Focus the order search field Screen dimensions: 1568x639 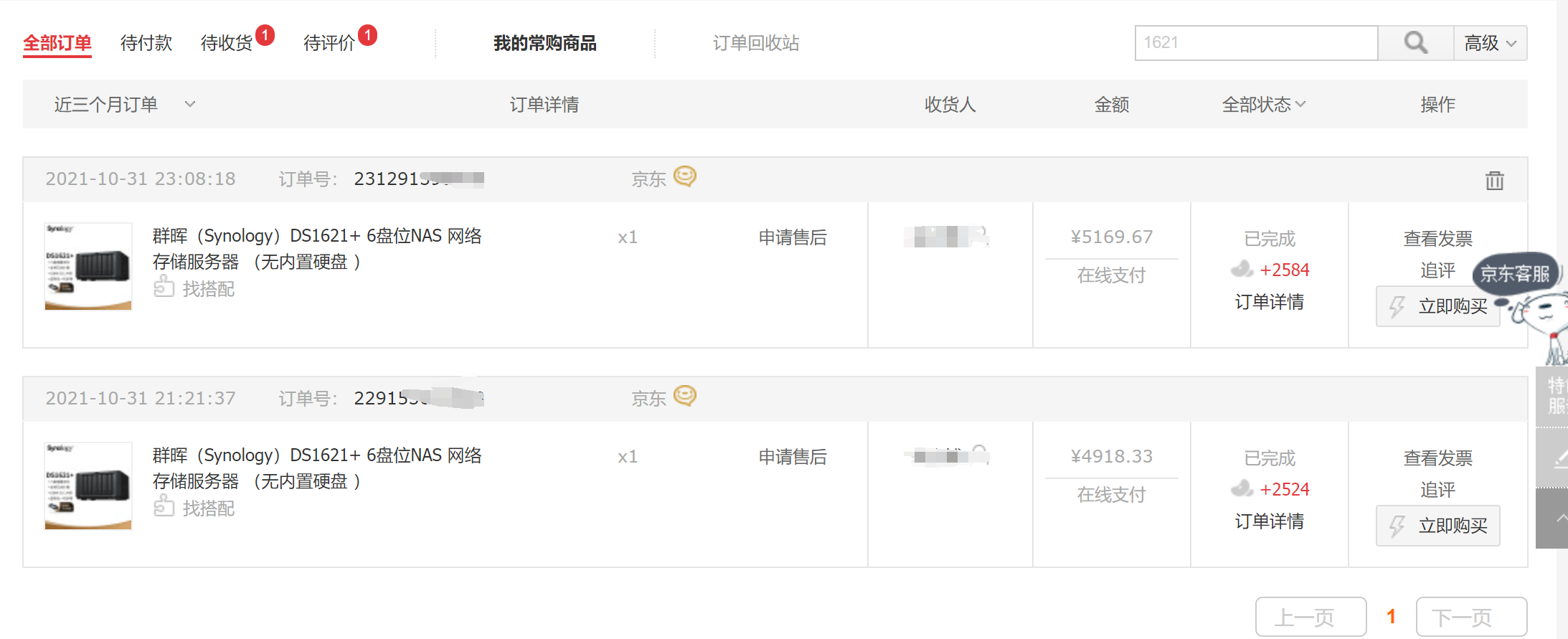tap(1256, 43)
